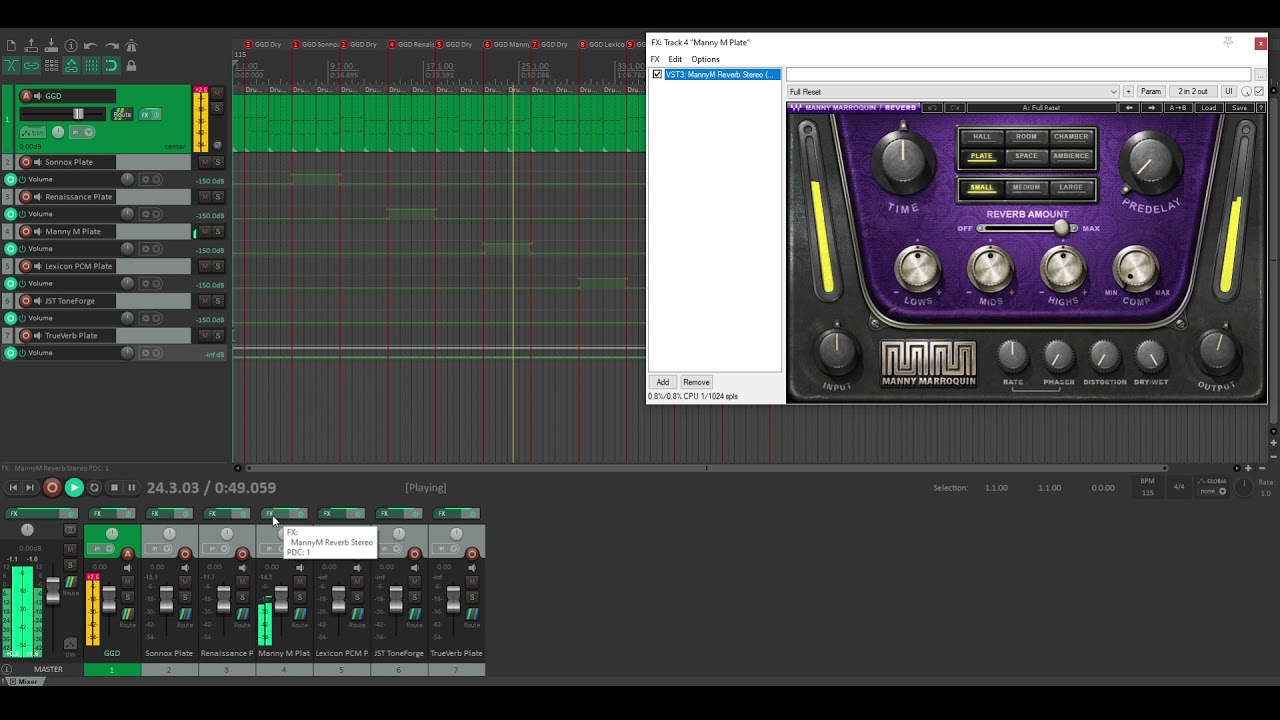
Task: Bypass Sonnox Plate Volume envelope power icon
Action: click(22, 179)
